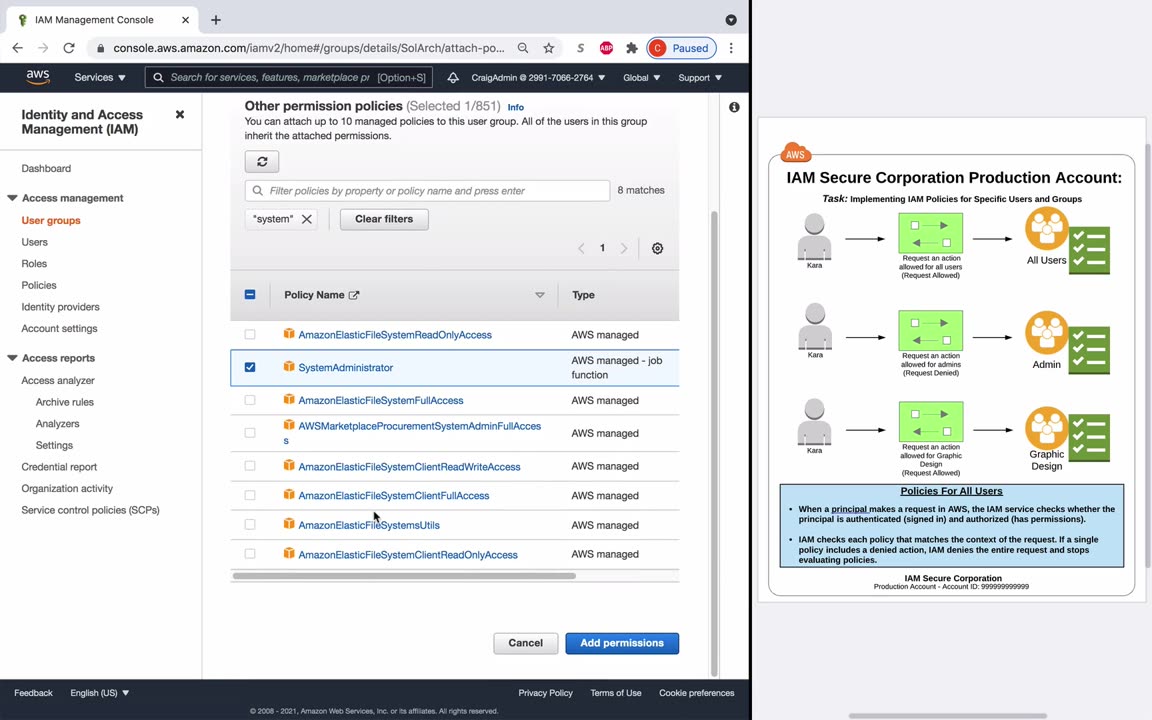
Task: Click the refresh policies list button
Action: [x=262, y=162]
